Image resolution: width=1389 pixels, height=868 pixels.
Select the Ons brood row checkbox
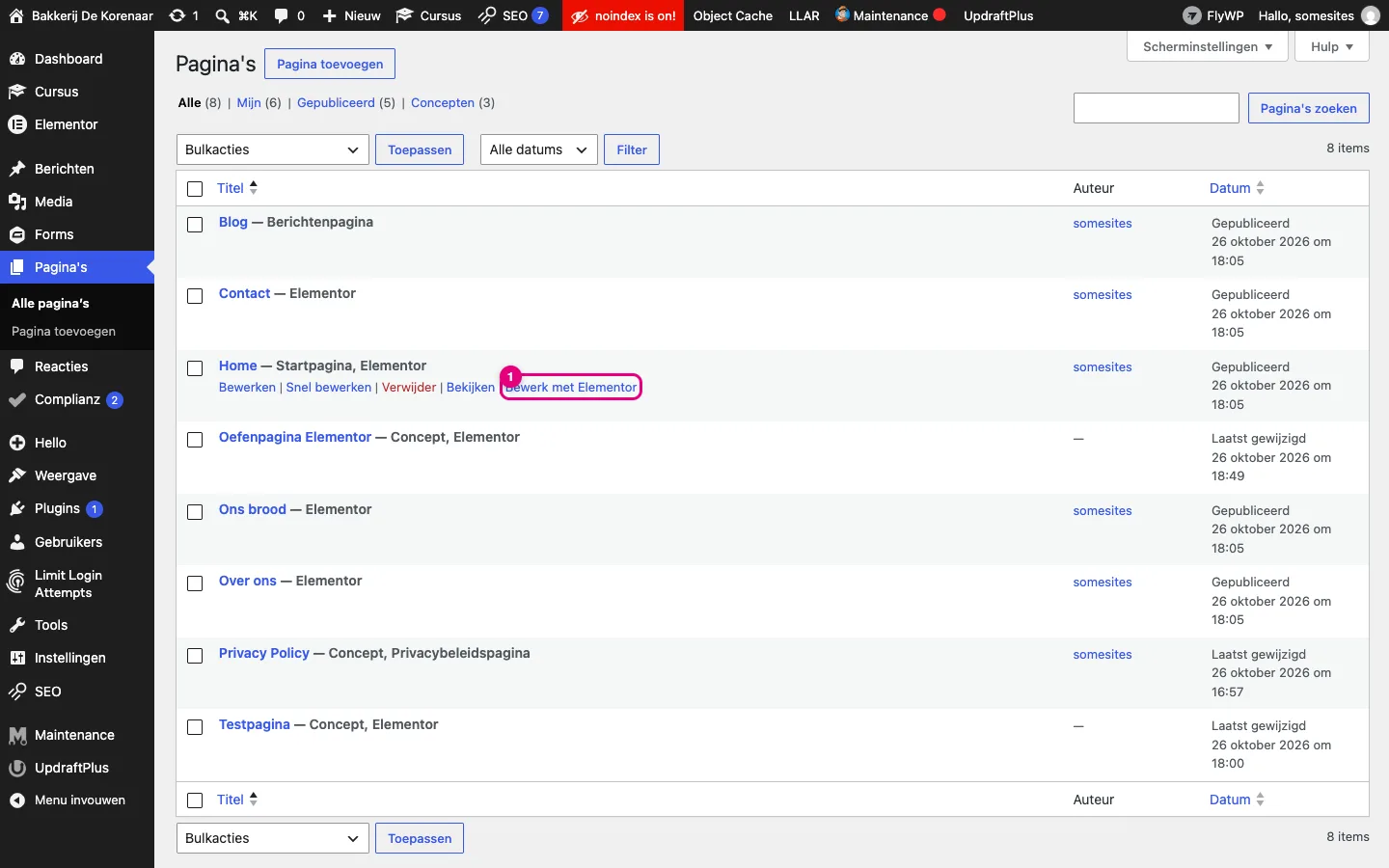coord(195,512)
